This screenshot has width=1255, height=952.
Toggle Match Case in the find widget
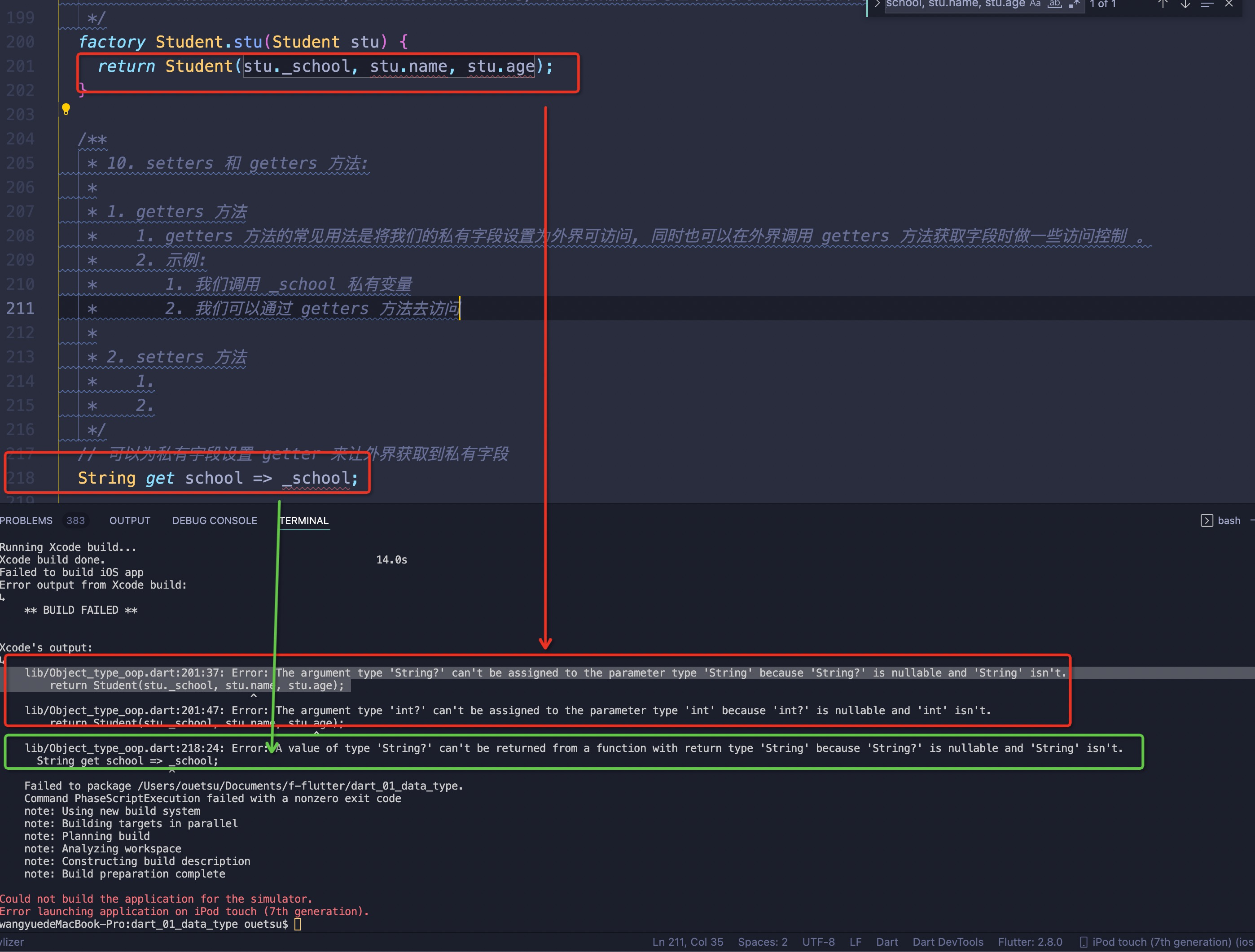tap(1036, 4)
